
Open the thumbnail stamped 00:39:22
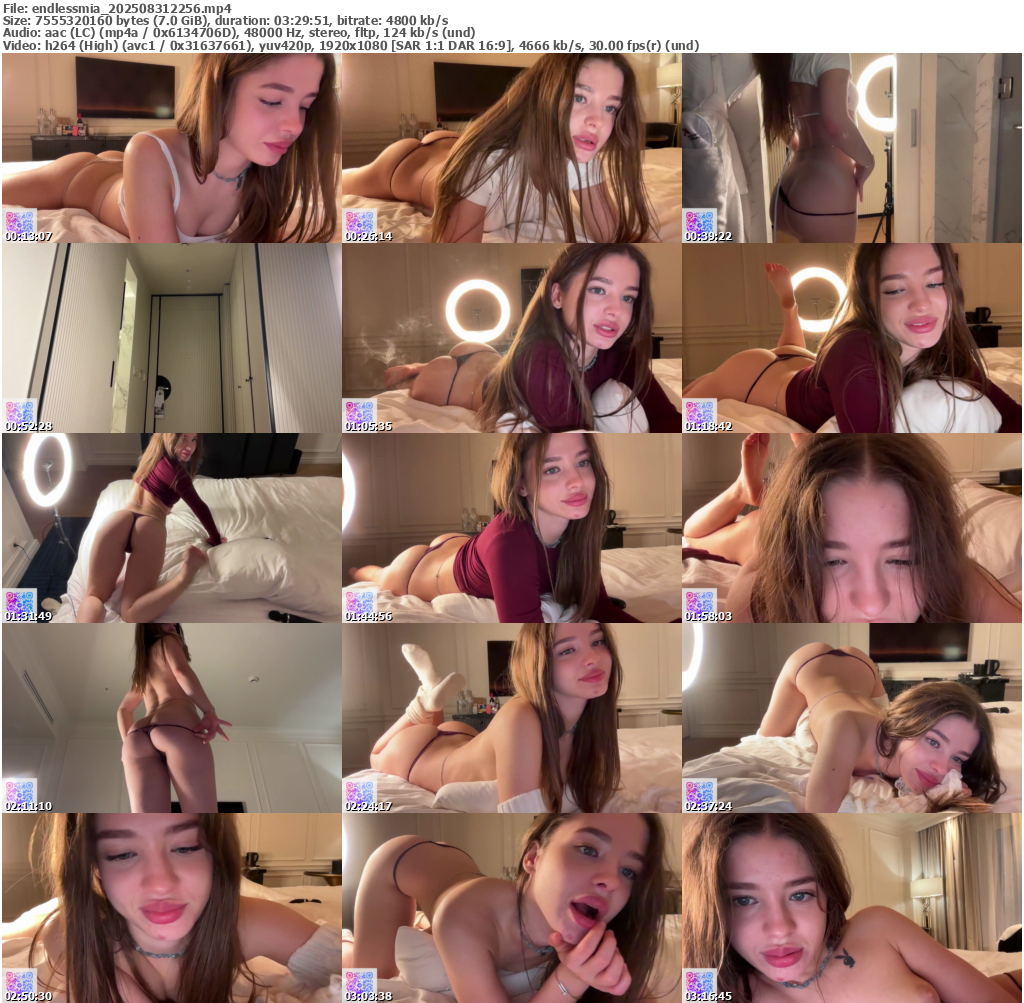(852, 148)
